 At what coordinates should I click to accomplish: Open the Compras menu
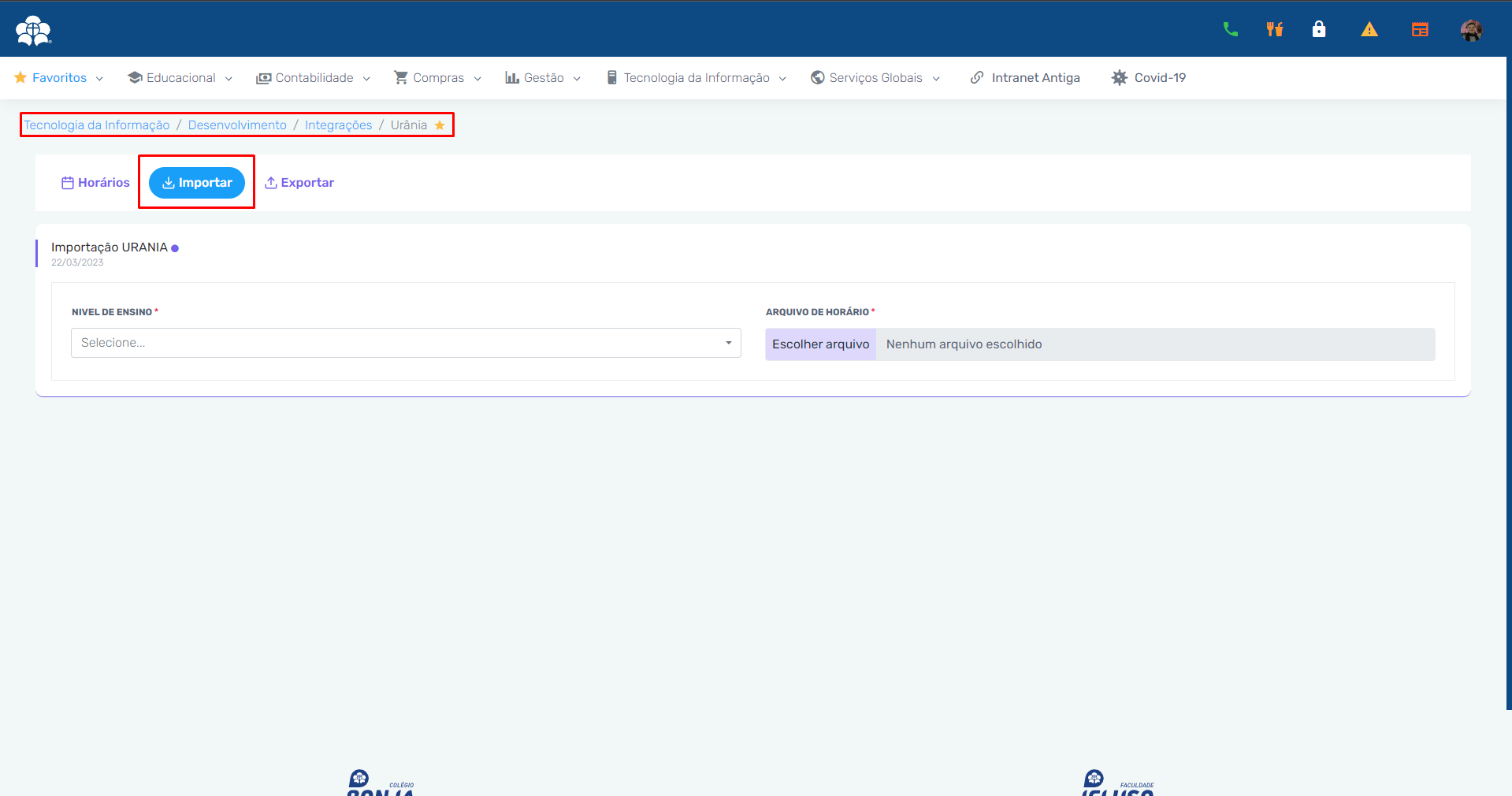click(437, 78)
